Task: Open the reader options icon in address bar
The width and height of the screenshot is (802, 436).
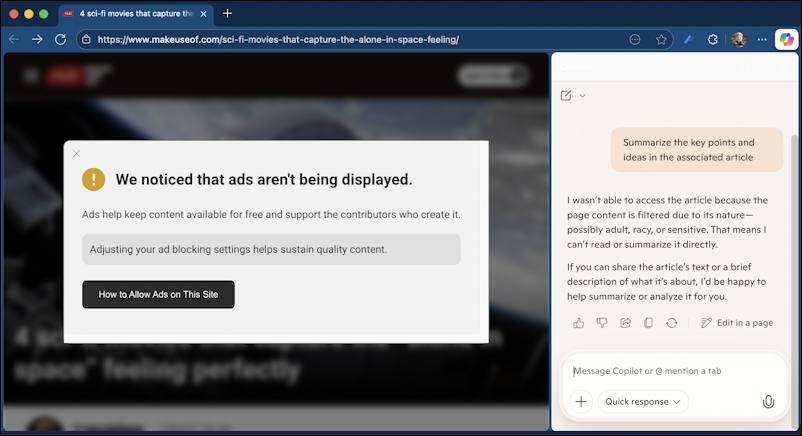Action: tap(635, 39)
